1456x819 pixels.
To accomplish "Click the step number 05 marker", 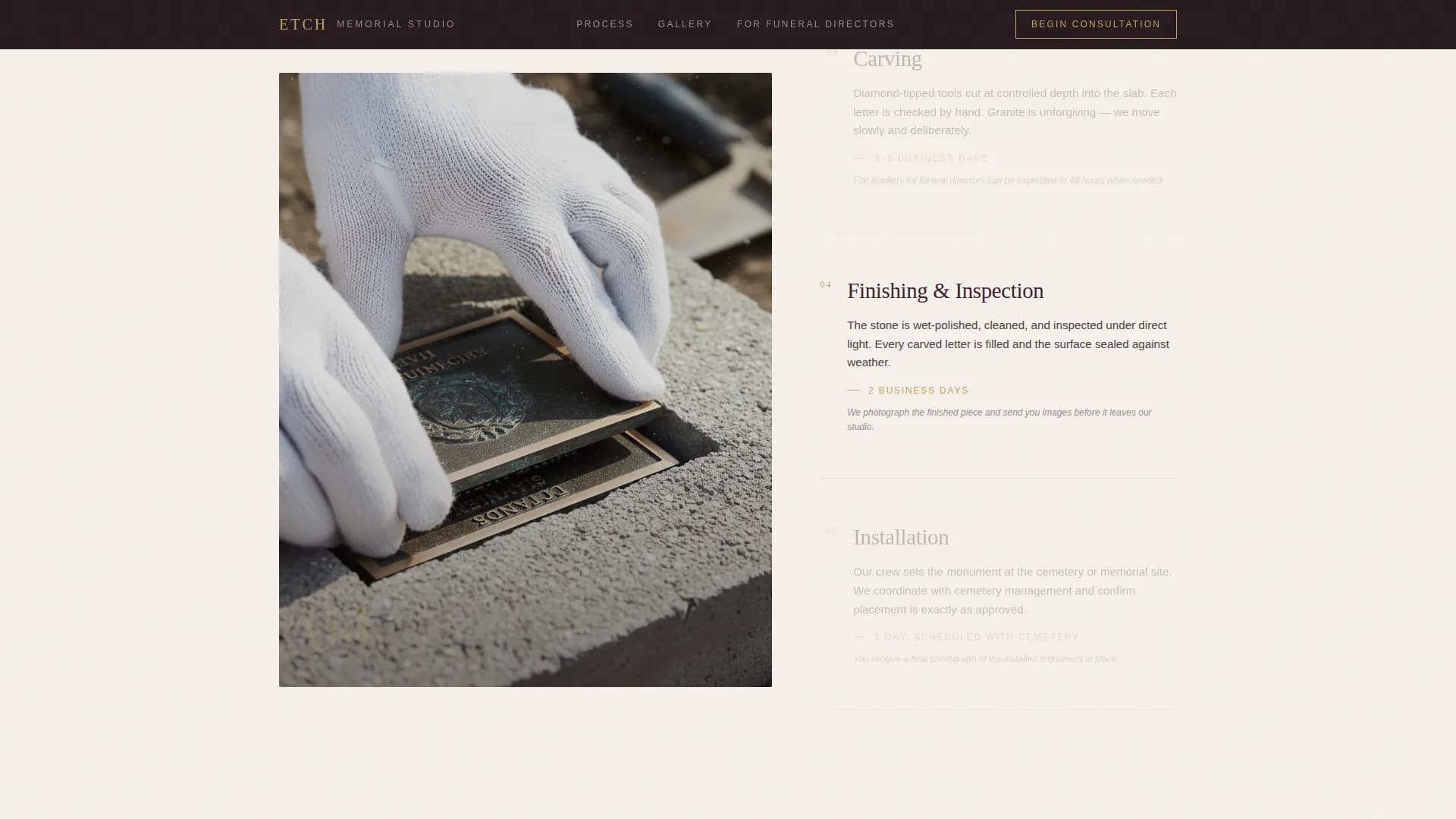I will point(831,531).
